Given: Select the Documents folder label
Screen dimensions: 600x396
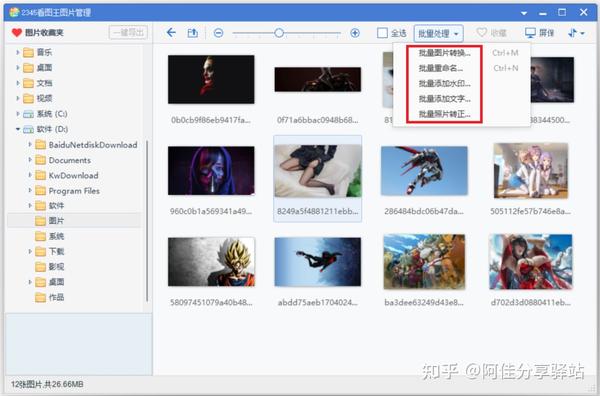Looking at the screenshot, I should tap(70, 160).
